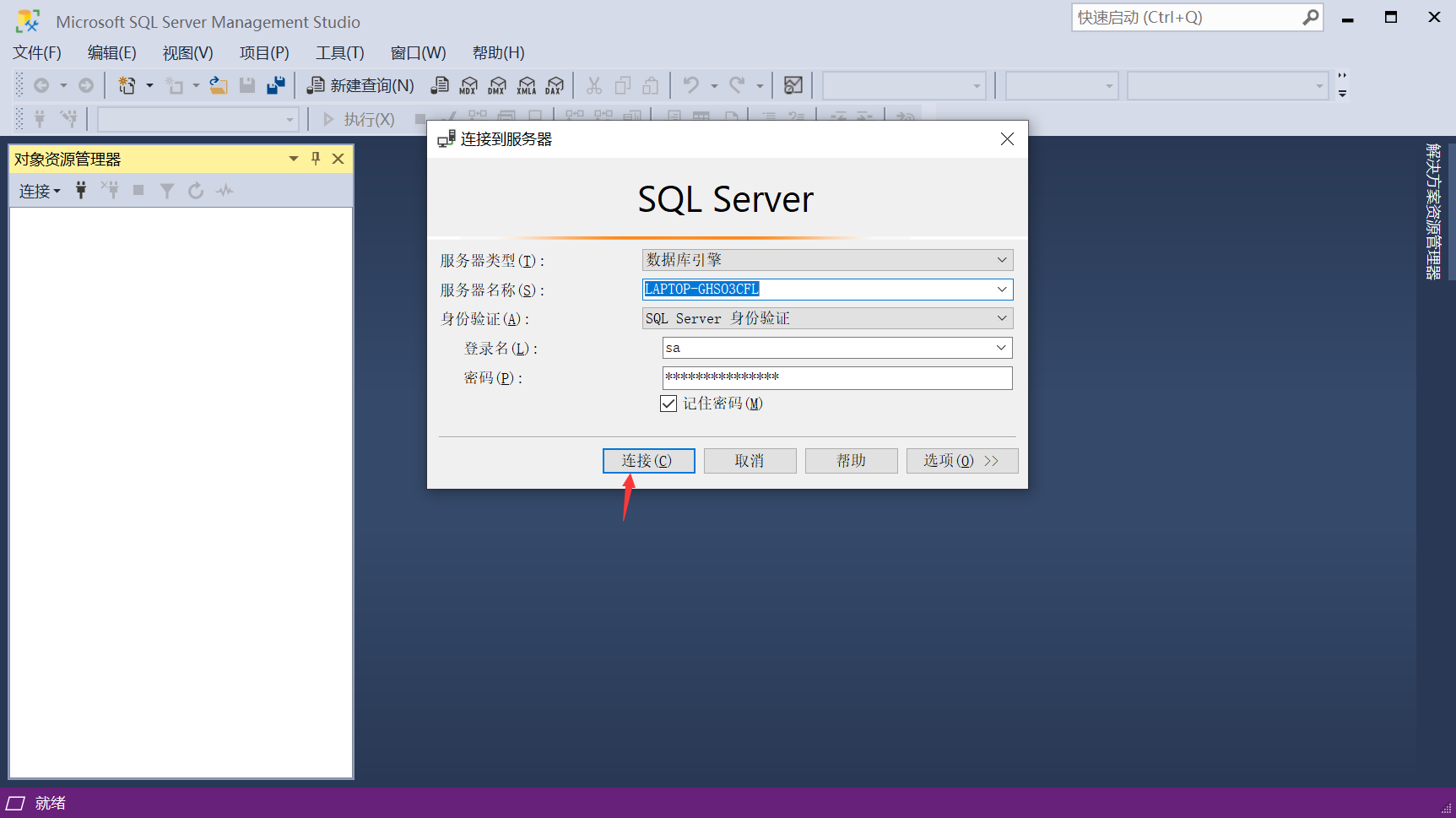
Task: Open the Object Explorer filter icon
Action: pos(166,190)
